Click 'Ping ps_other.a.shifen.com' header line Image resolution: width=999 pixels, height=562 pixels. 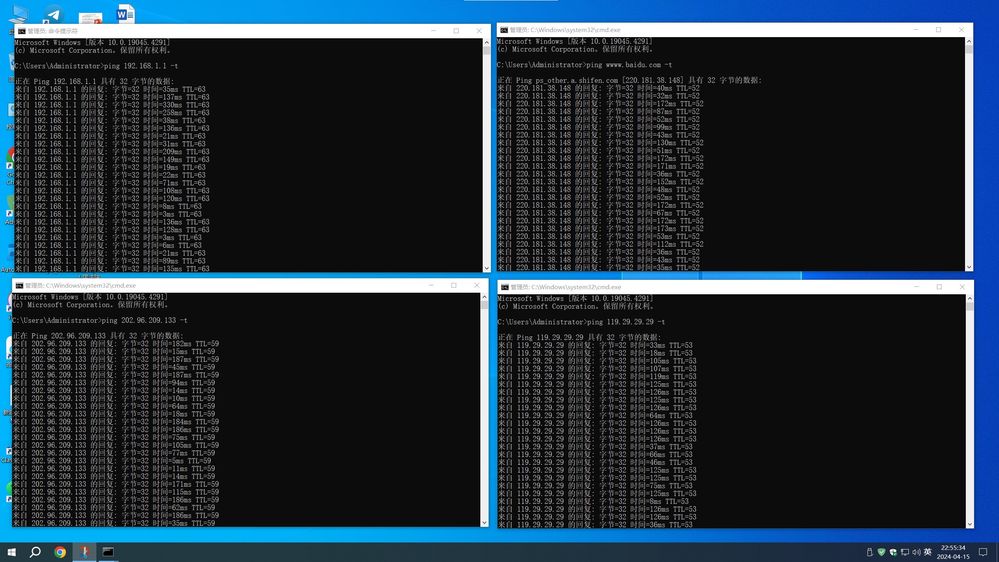point(629,80)
